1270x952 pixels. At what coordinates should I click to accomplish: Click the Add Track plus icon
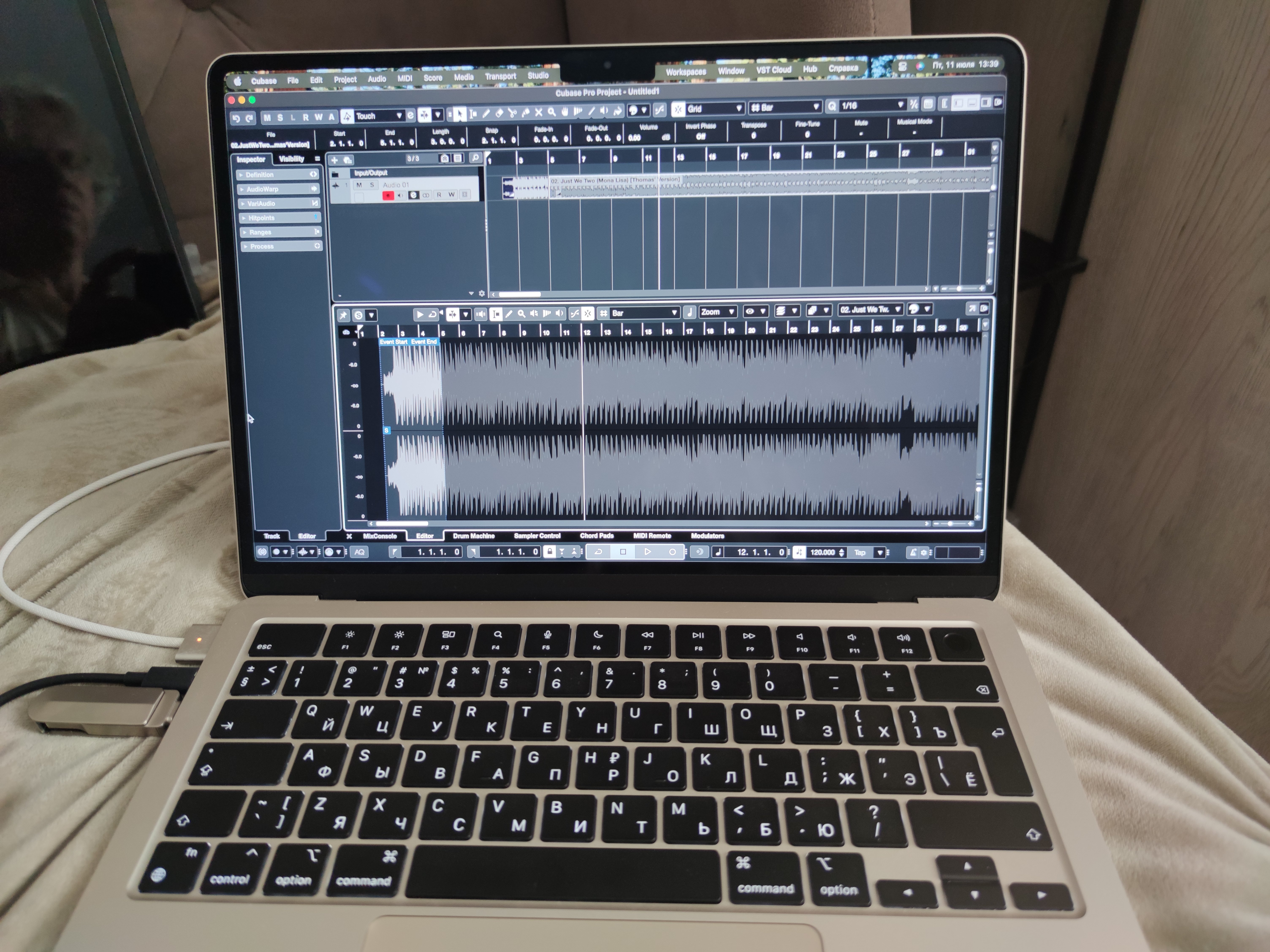pos(335,160)
